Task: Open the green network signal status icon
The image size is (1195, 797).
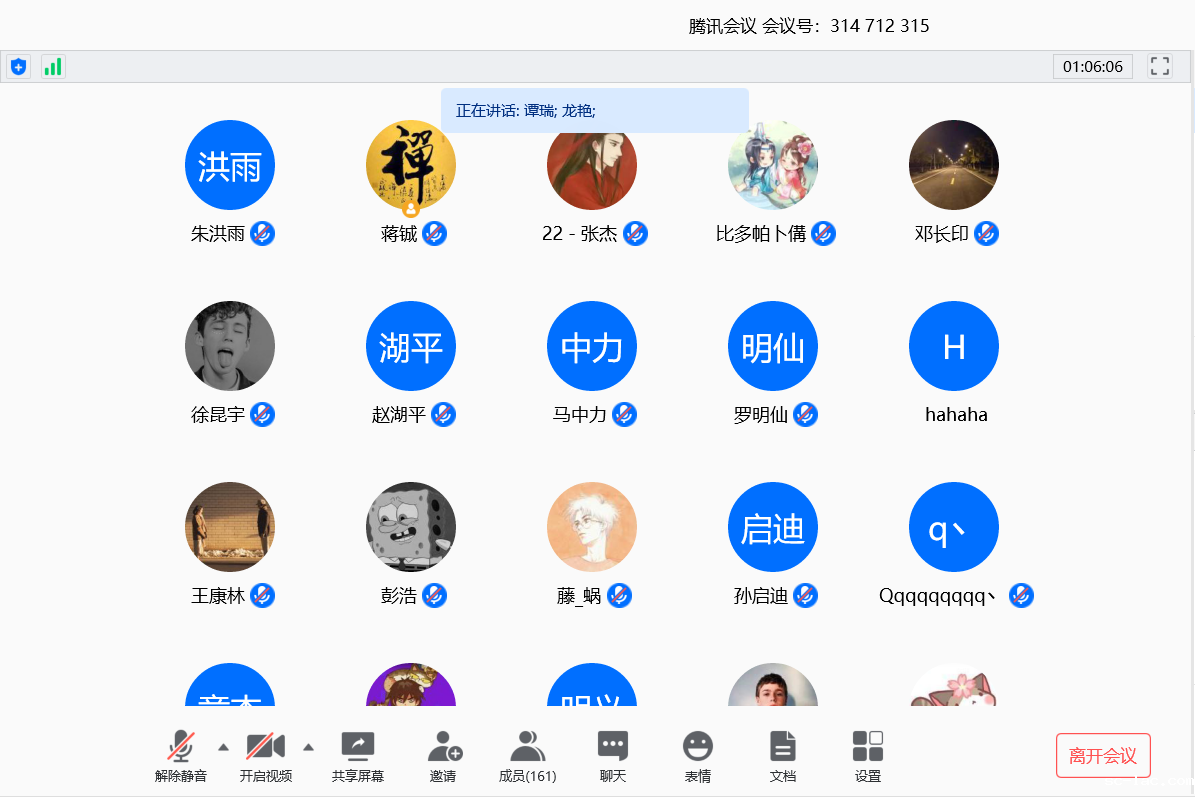Action: [x=53, y=67]
